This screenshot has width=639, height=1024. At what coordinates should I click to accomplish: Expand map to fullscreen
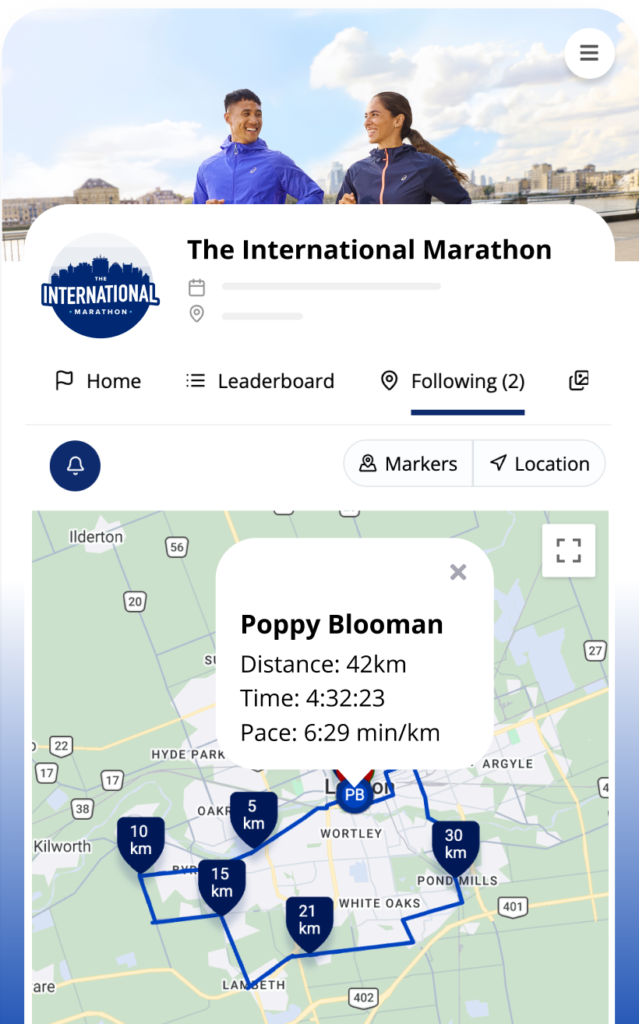coord(568,550)
